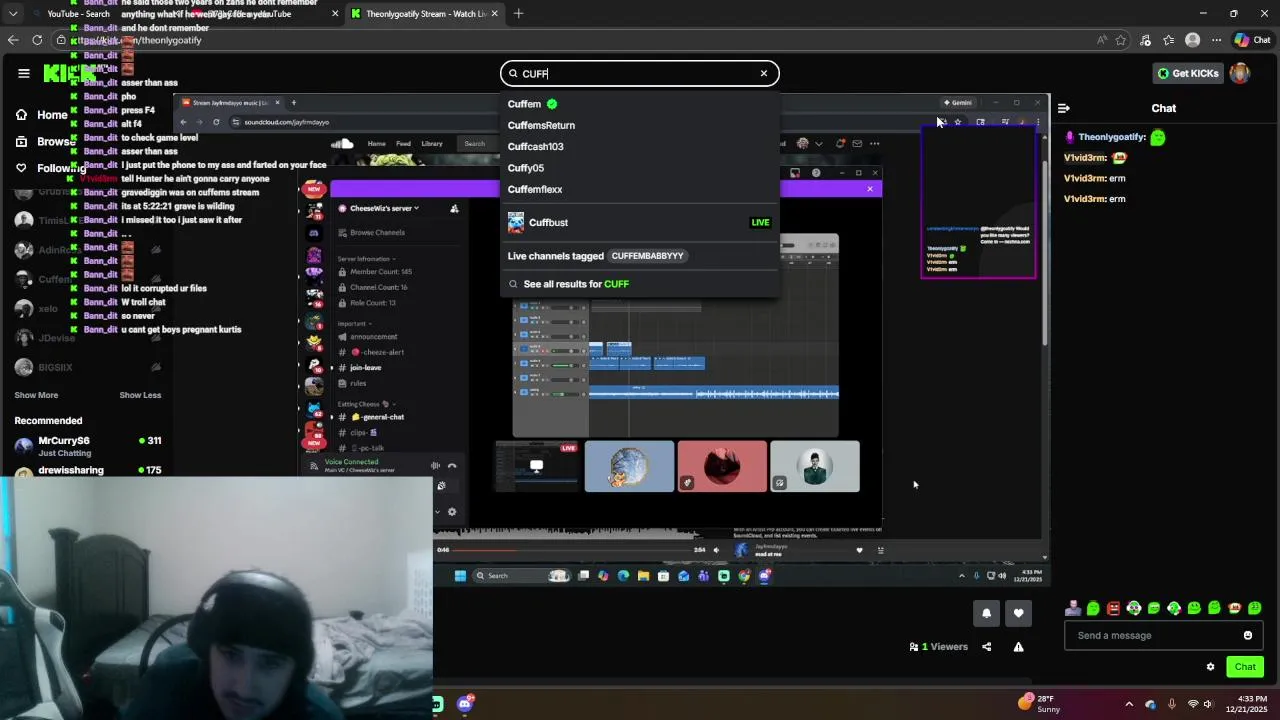This screenshot has width=1280, height=720.
Task: Open the Discord icon in the Windows taskbar
Action: [x=465, y=704]
